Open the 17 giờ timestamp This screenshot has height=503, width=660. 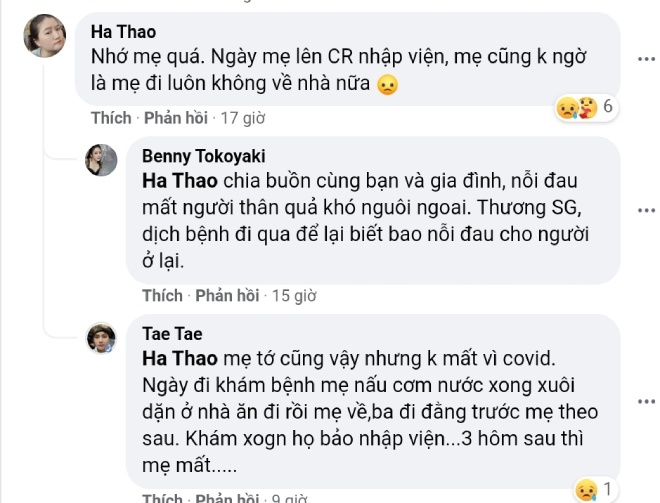pos(243,118)
